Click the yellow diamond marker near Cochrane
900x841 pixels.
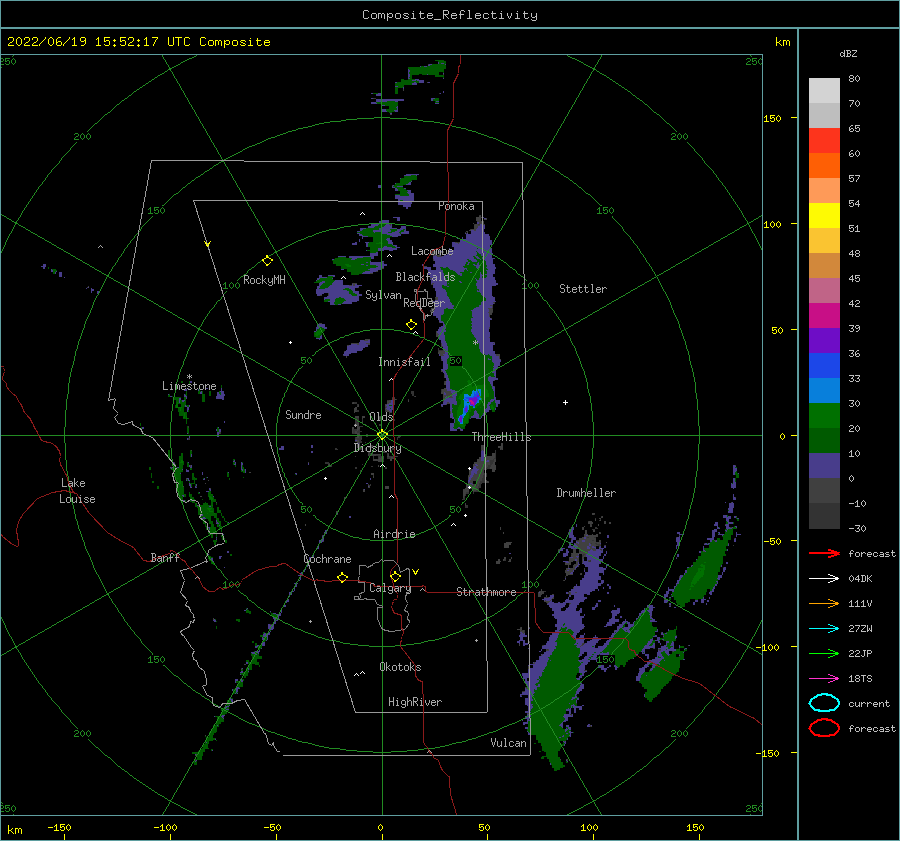coord(342,577)
